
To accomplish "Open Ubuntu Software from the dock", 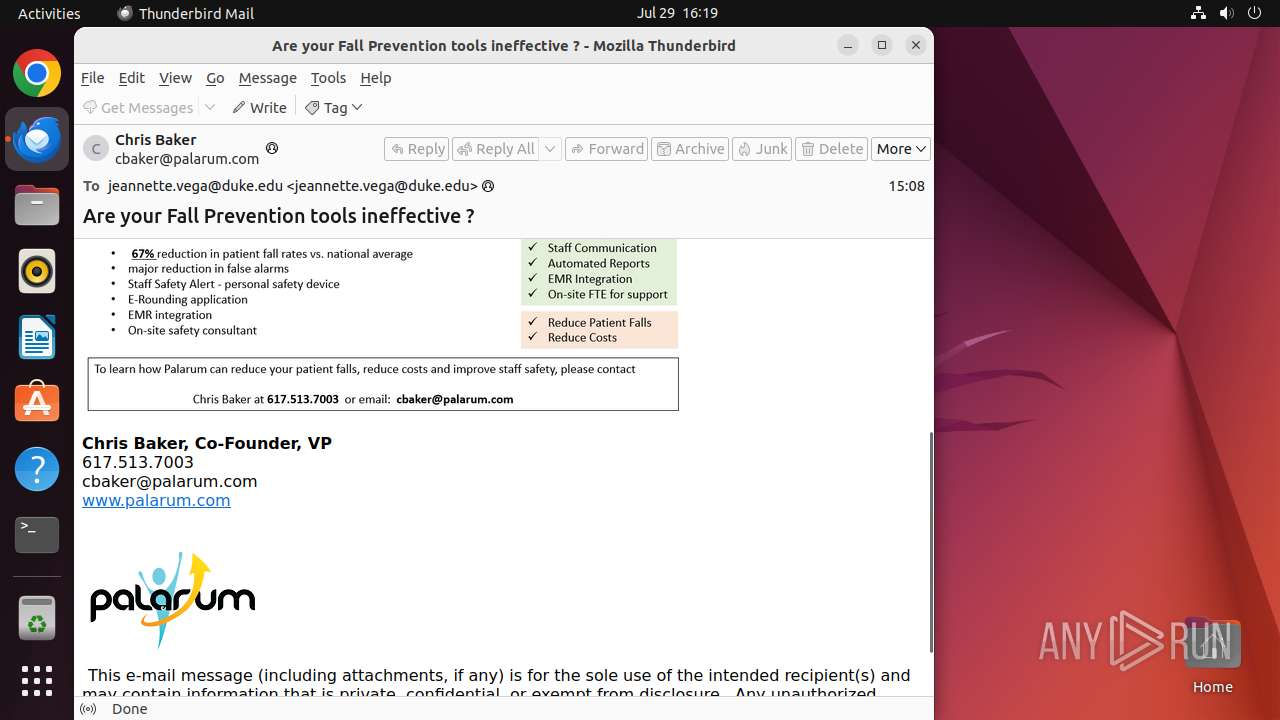I will click(37, 402).
